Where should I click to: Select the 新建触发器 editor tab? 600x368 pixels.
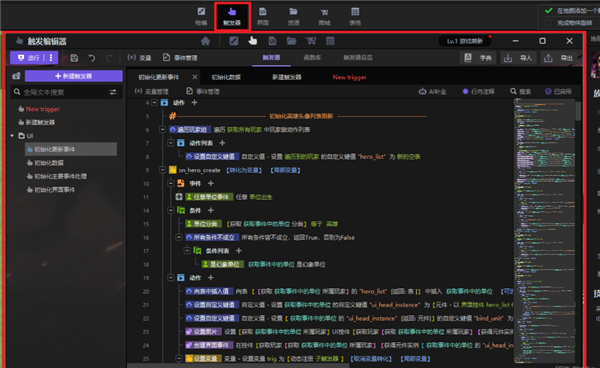pos(287,77)
